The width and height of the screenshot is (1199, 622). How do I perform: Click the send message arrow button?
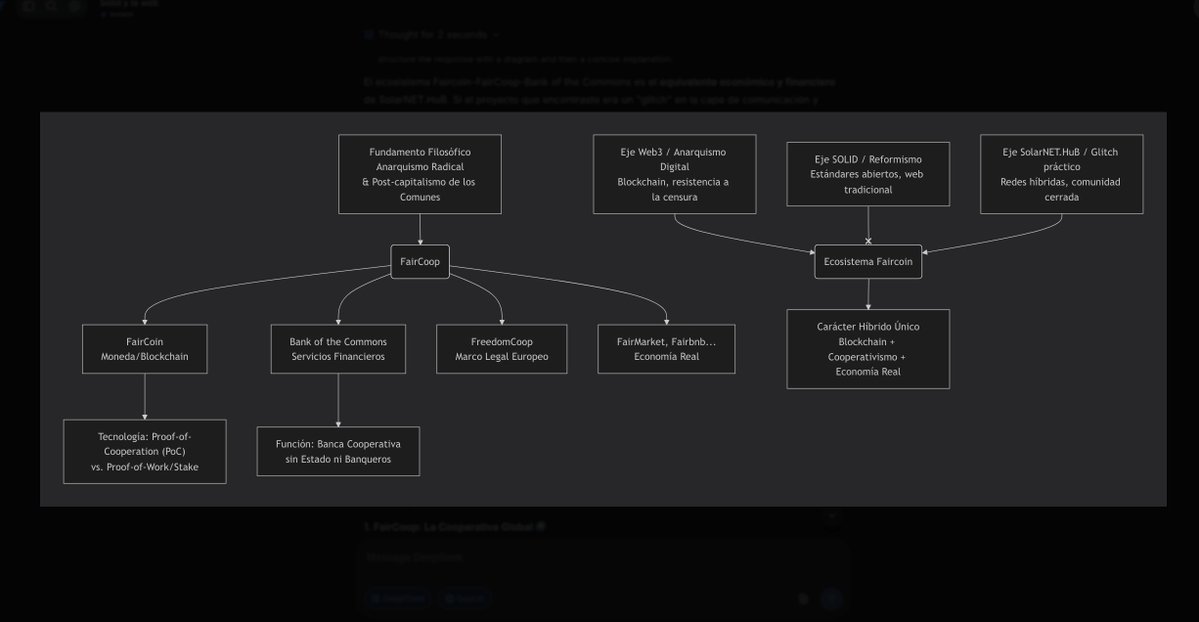[x=831, y=598]
